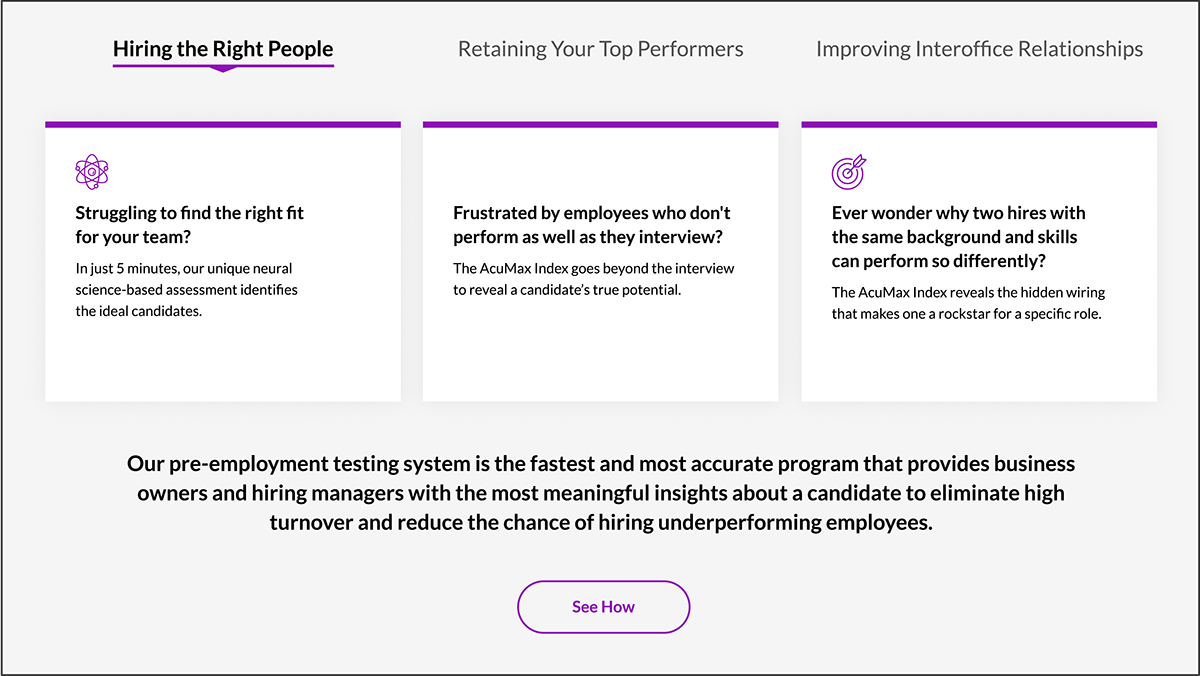Click the 'AcuMax Index goes beyond the interview' text

(594, 279)
